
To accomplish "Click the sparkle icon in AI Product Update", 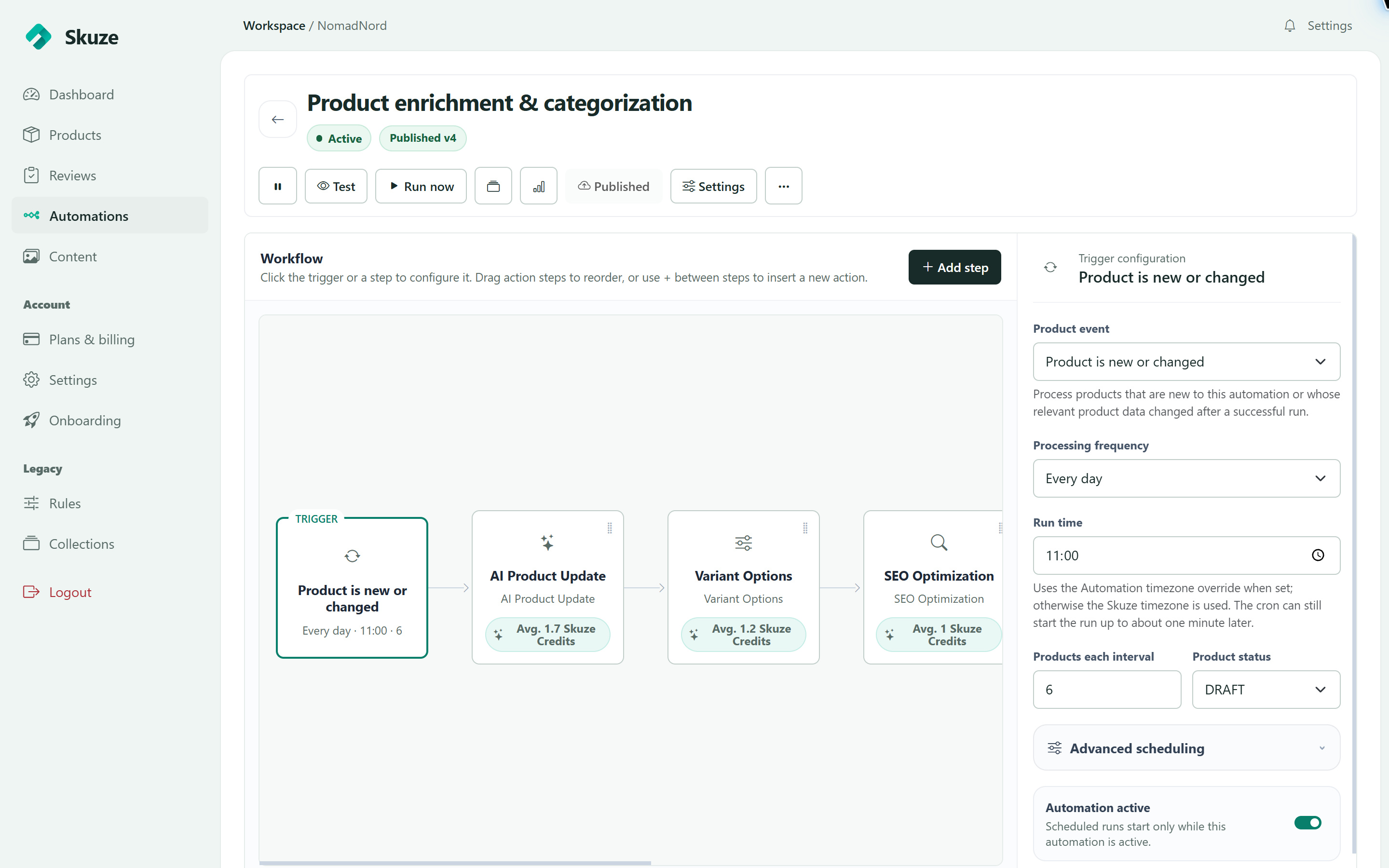I will pyautogui.click(x=547, y=542).
